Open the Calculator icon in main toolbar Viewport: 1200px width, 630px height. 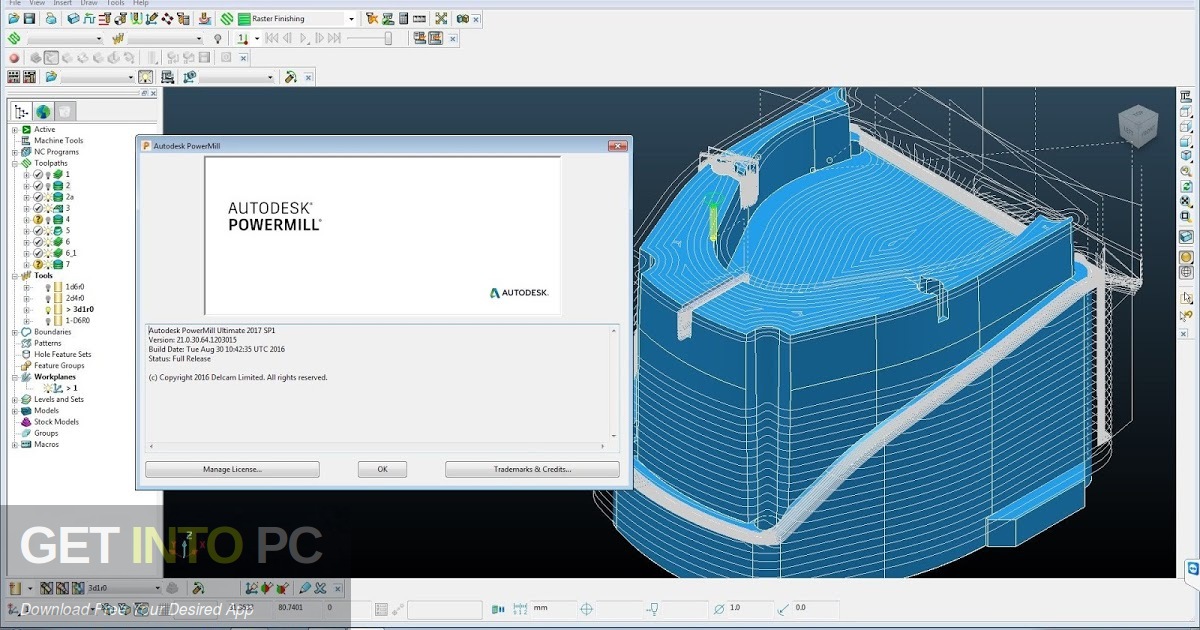click(x=404, y=18)
